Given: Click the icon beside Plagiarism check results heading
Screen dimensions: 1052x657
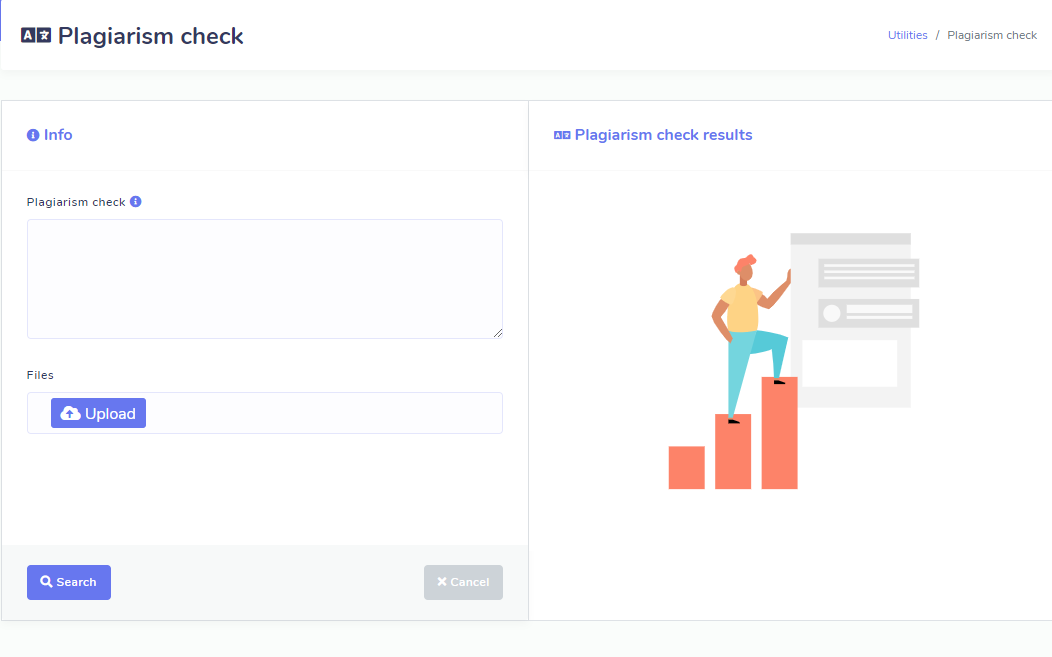Looking at the screenshot, I should pos(562,135).
